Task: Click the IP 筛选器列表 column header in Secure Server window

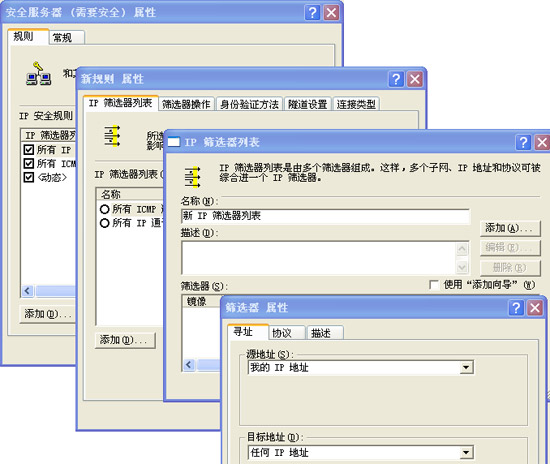Action: click(48, 135)
